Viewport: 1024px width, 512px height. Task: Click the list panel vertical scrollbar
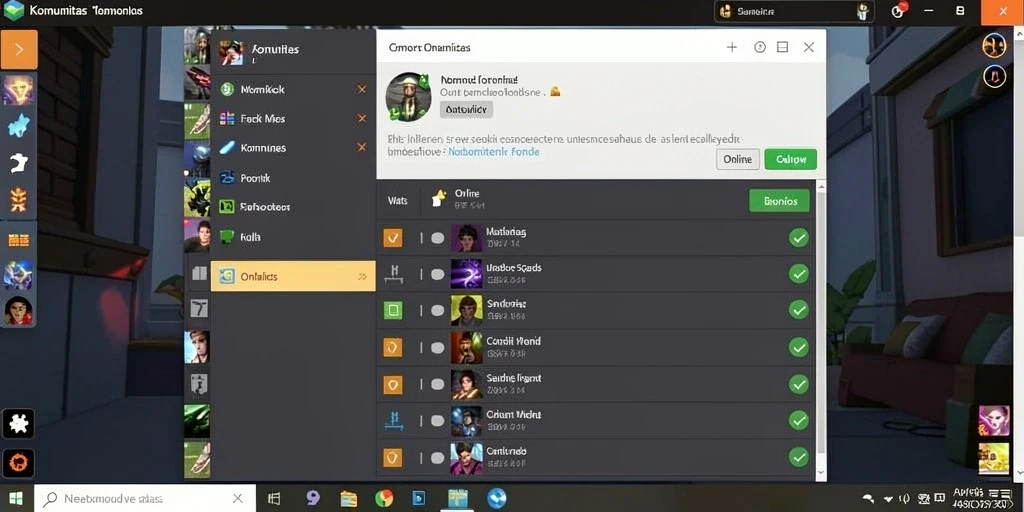(x=822, y=330)
